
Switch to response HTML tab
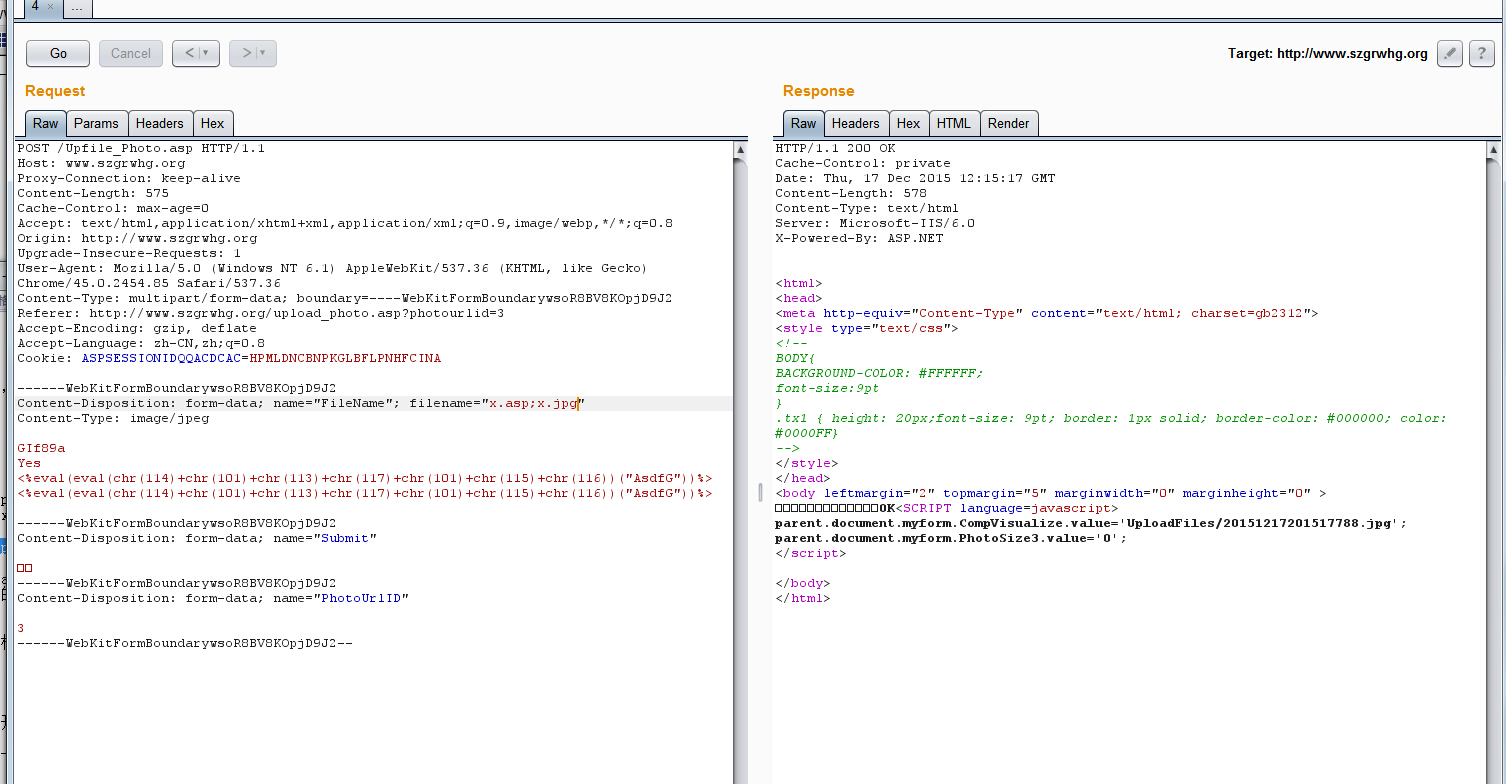954,123
